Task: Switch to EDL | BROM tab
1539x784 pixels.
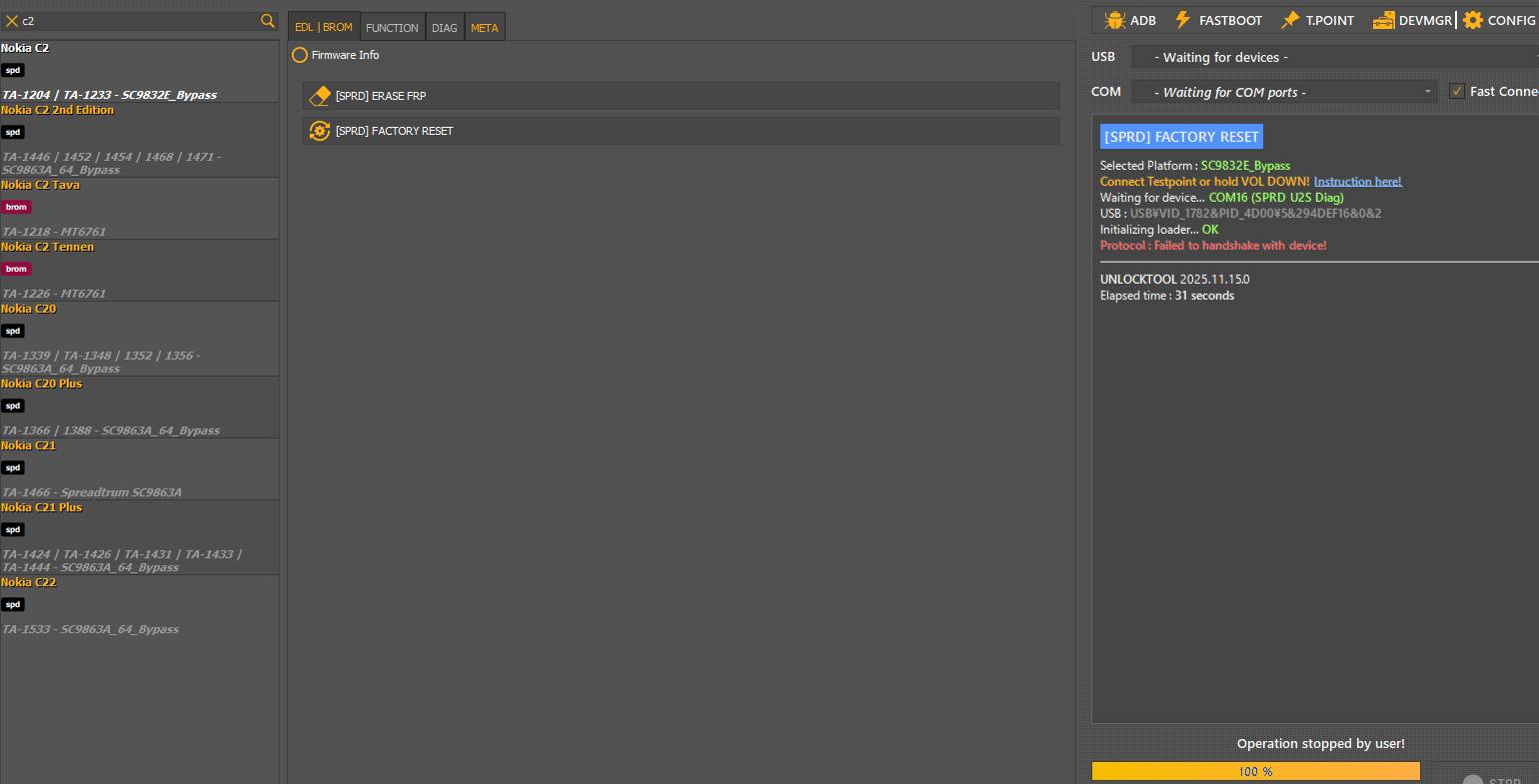Action: pyautogui.click(x=324, y=27)
